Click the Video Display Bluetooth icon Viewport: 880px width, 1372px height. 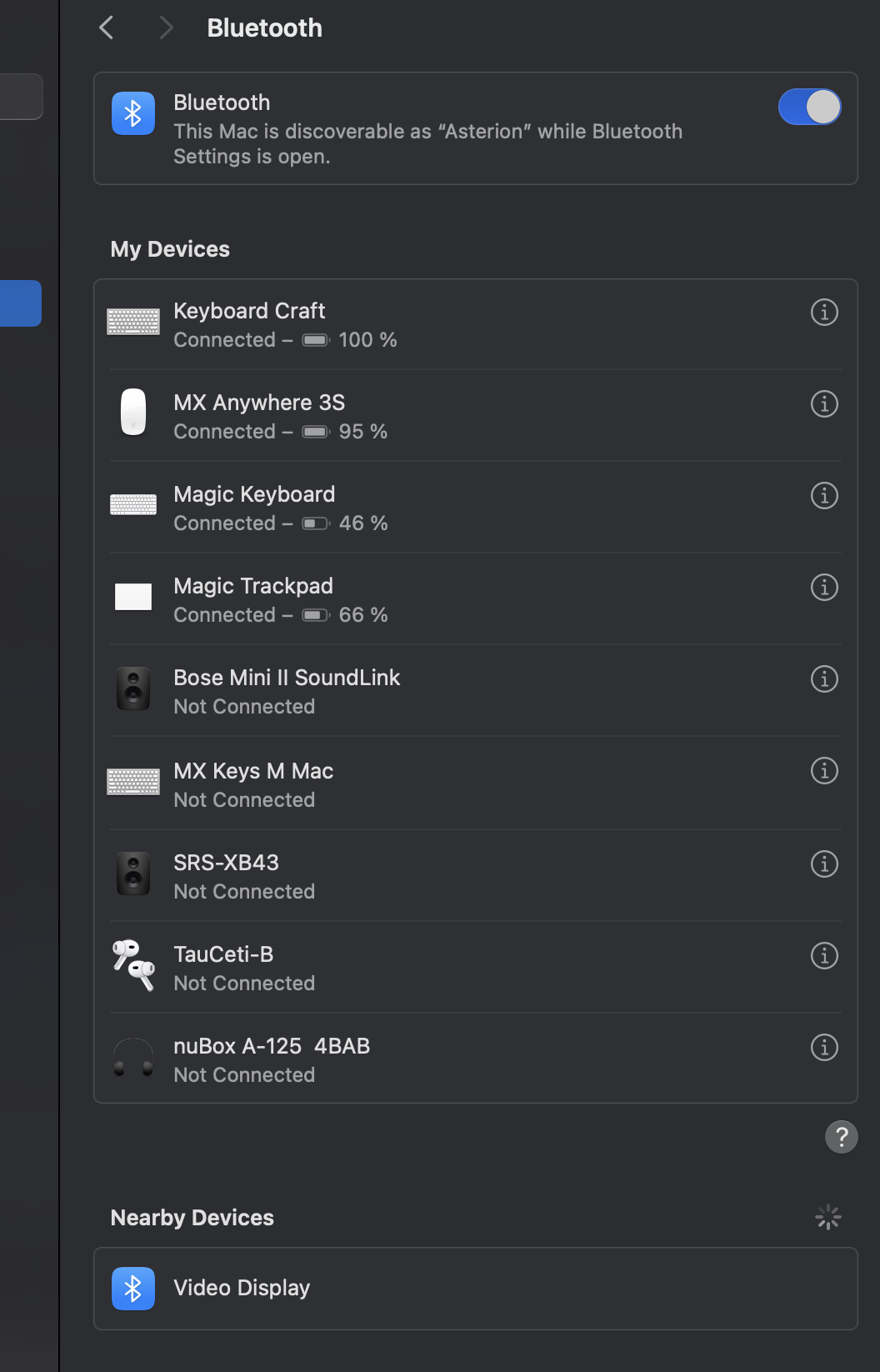coord(133,1289)
